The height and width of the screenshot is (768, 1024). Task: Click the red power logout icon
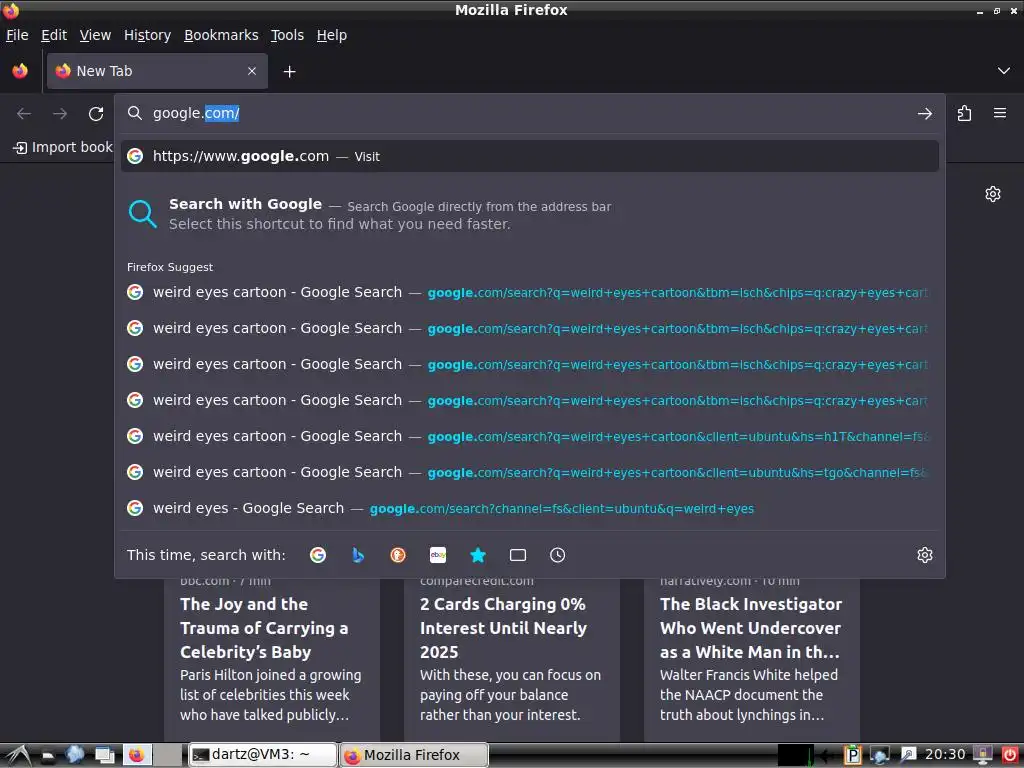point(1009,755)
